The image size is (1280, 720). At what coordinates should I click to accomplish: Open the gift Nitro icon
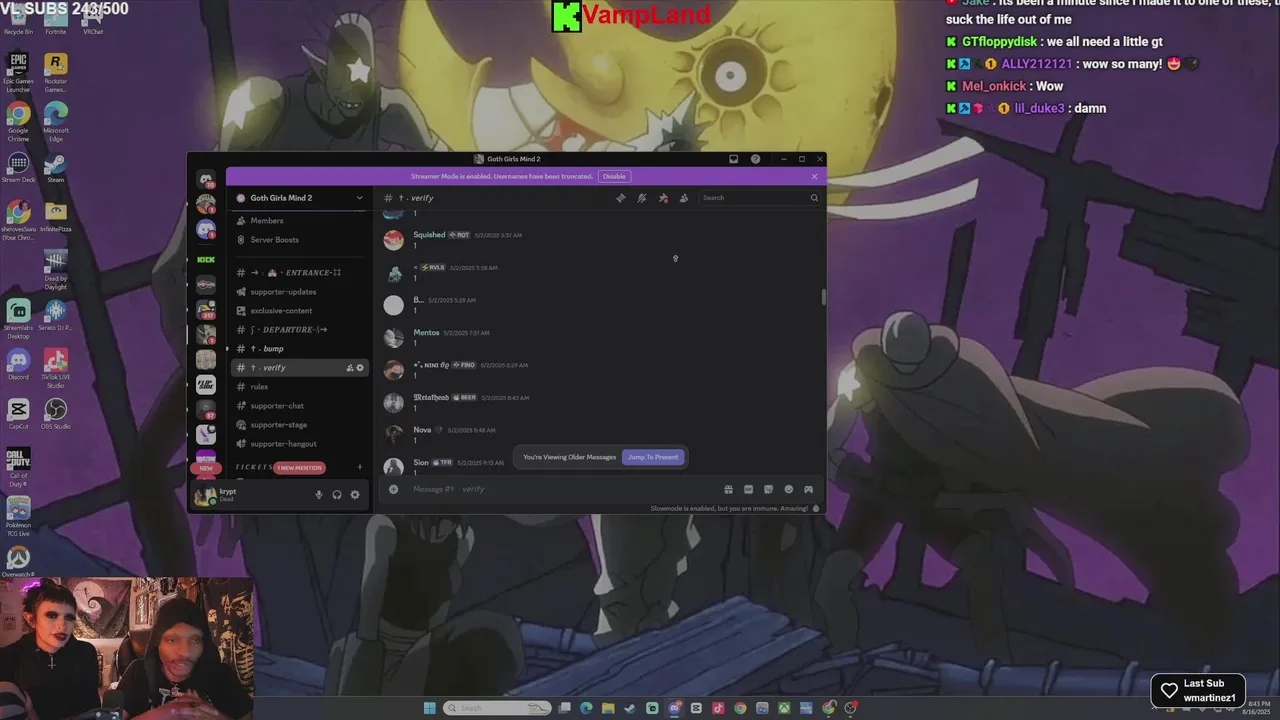728,489
